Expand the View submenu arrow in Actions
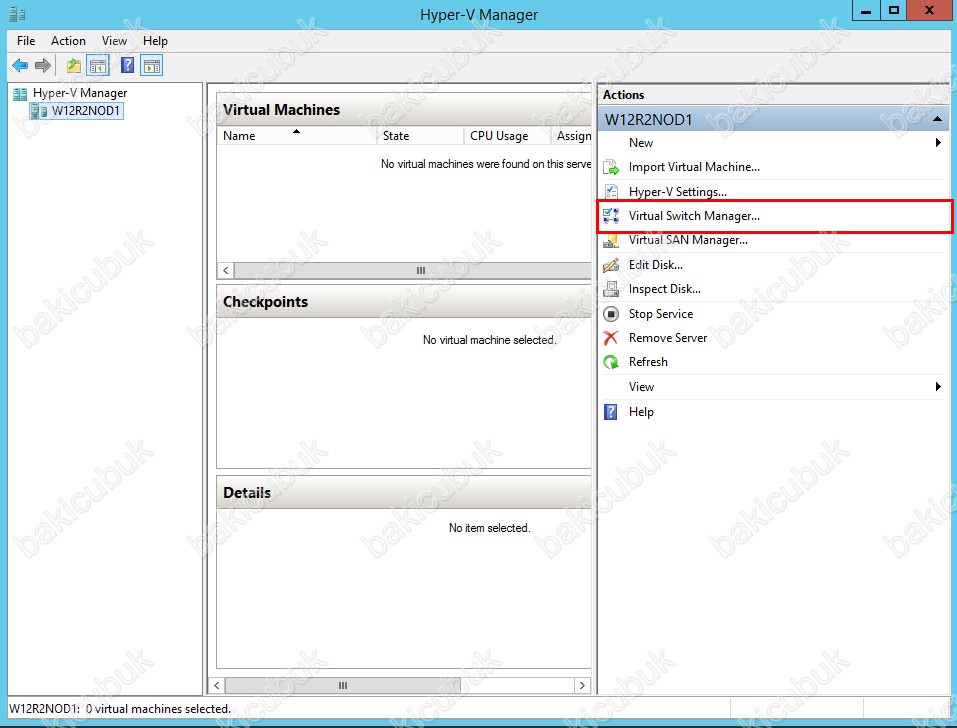Image resolution: width=957 pixels, height=728 pixels. point(938,387)
